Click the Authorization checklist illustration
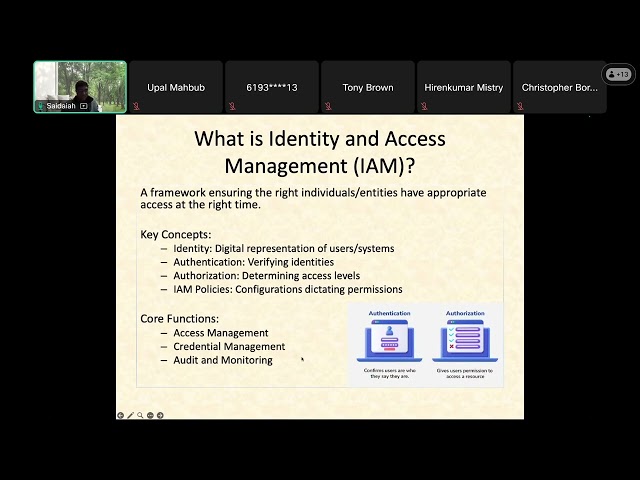640x480 pixels. 465,340
